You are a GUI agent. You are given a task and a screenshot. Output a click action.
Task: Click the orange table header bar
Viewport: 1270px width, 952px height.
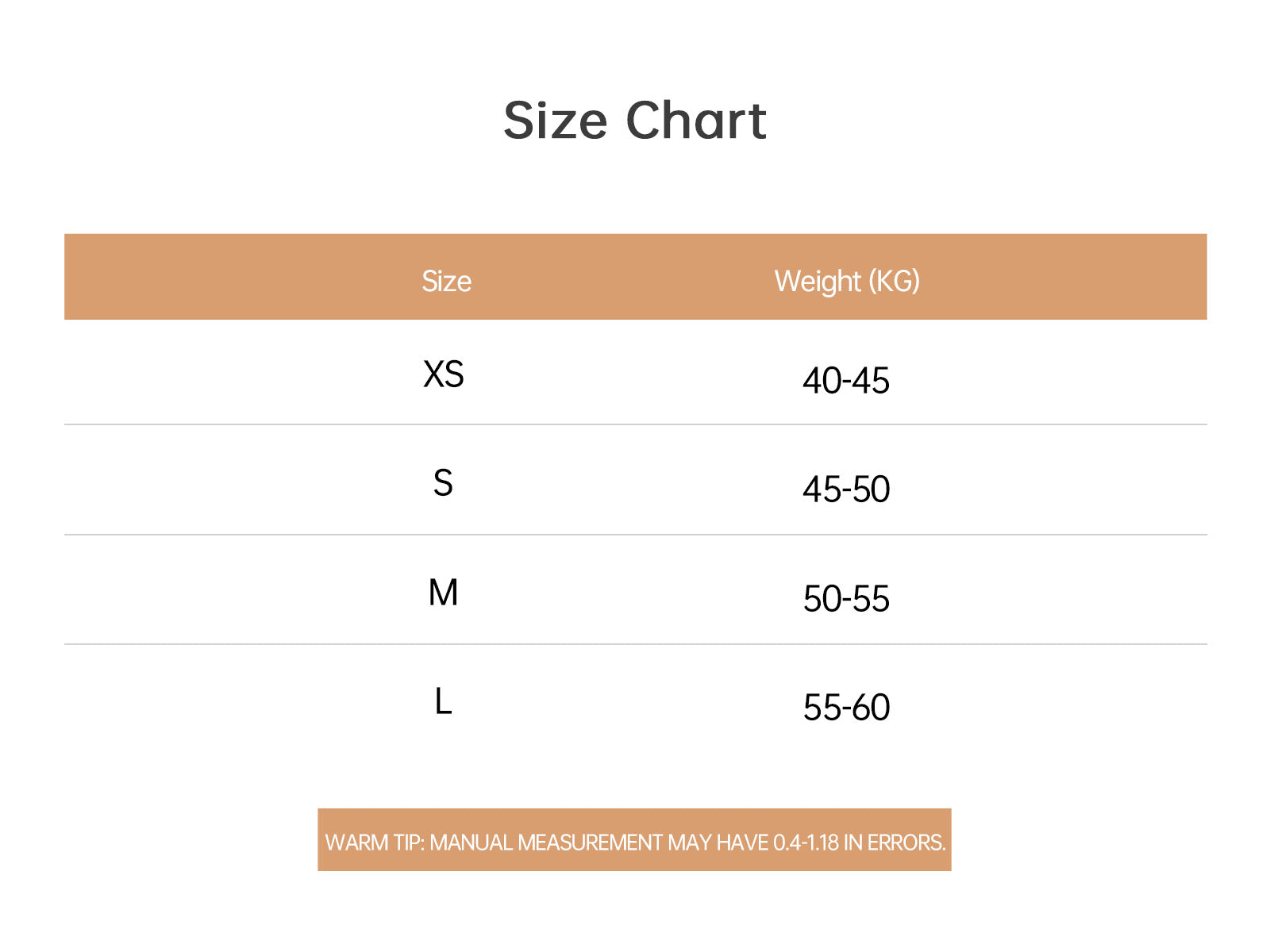pyautogui.click(x=635, y=277)
